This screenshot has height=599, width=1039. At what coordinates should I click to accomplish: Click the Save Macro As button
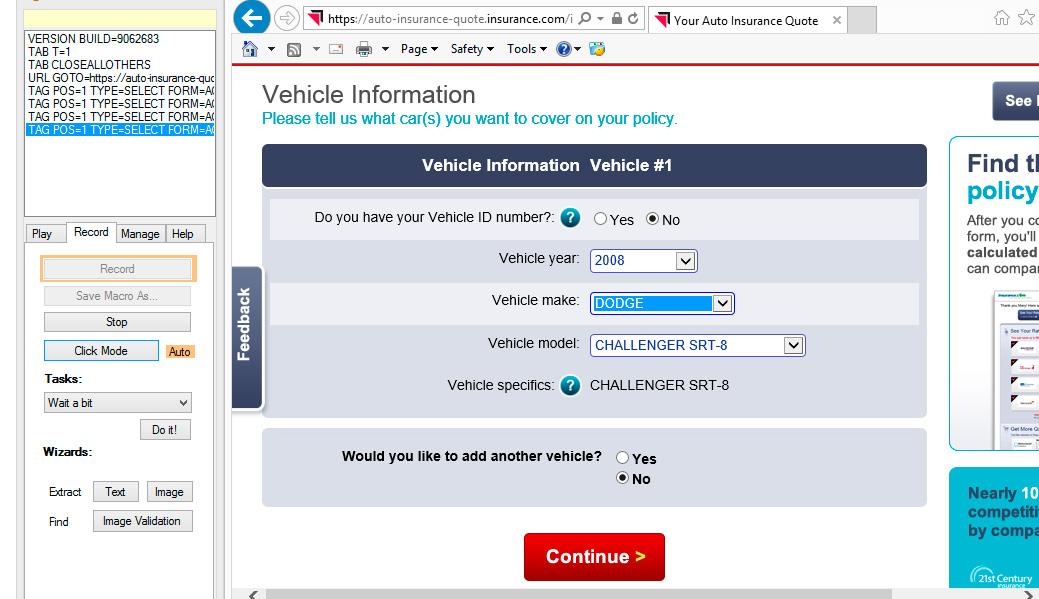[x=117, y=296]
